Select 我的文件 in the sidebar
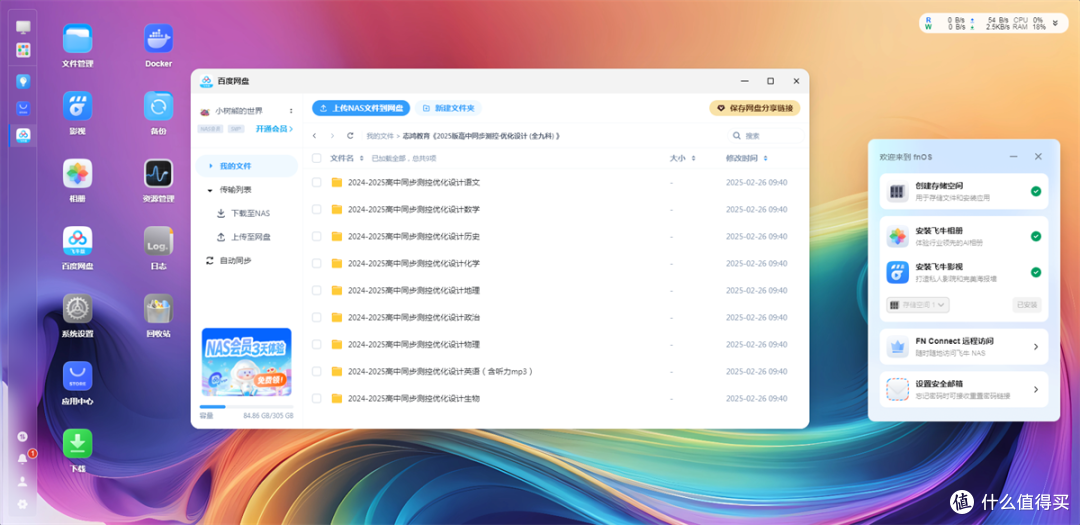 click(247, 166)
